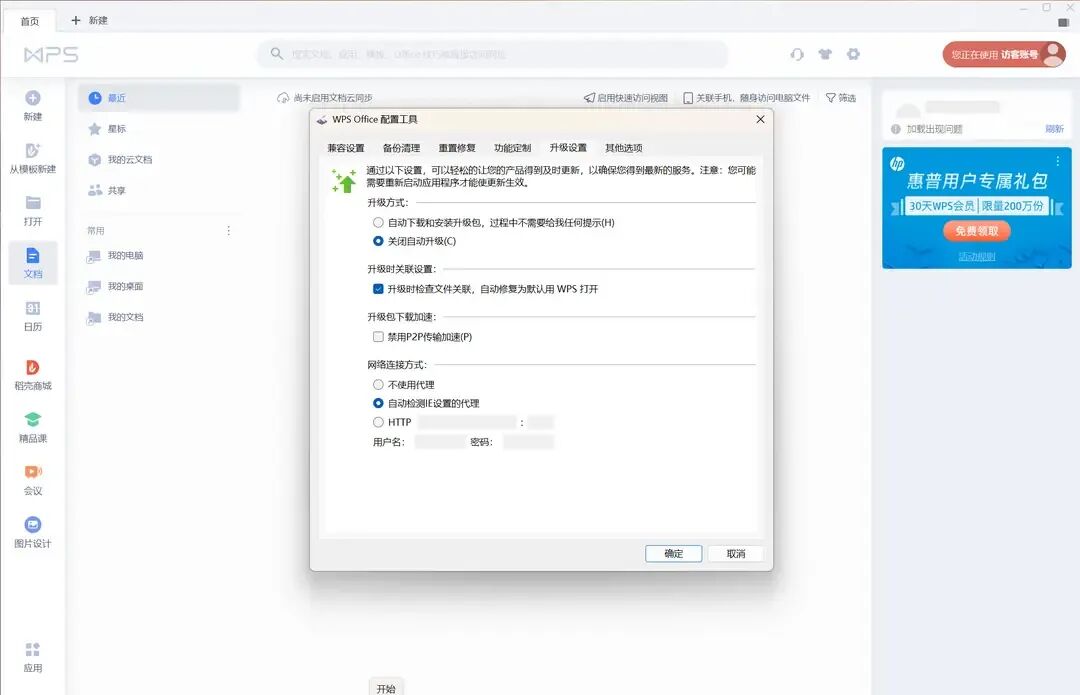Image resolution: width=1080 pixels, height=695 pixels.
Task: Open the settings gear icon in header
Action: [853, 54]
